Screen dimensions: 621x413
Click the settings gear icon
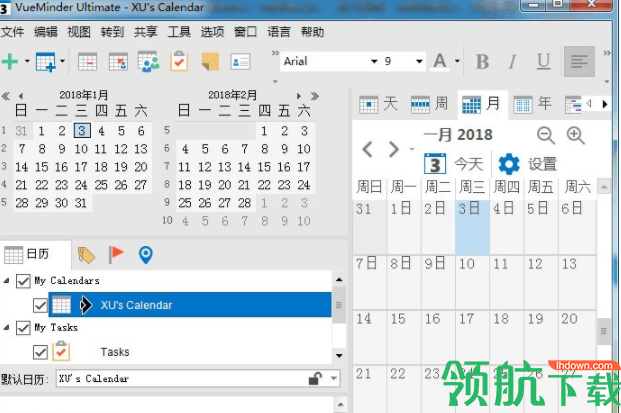click(x=509, y=164)
